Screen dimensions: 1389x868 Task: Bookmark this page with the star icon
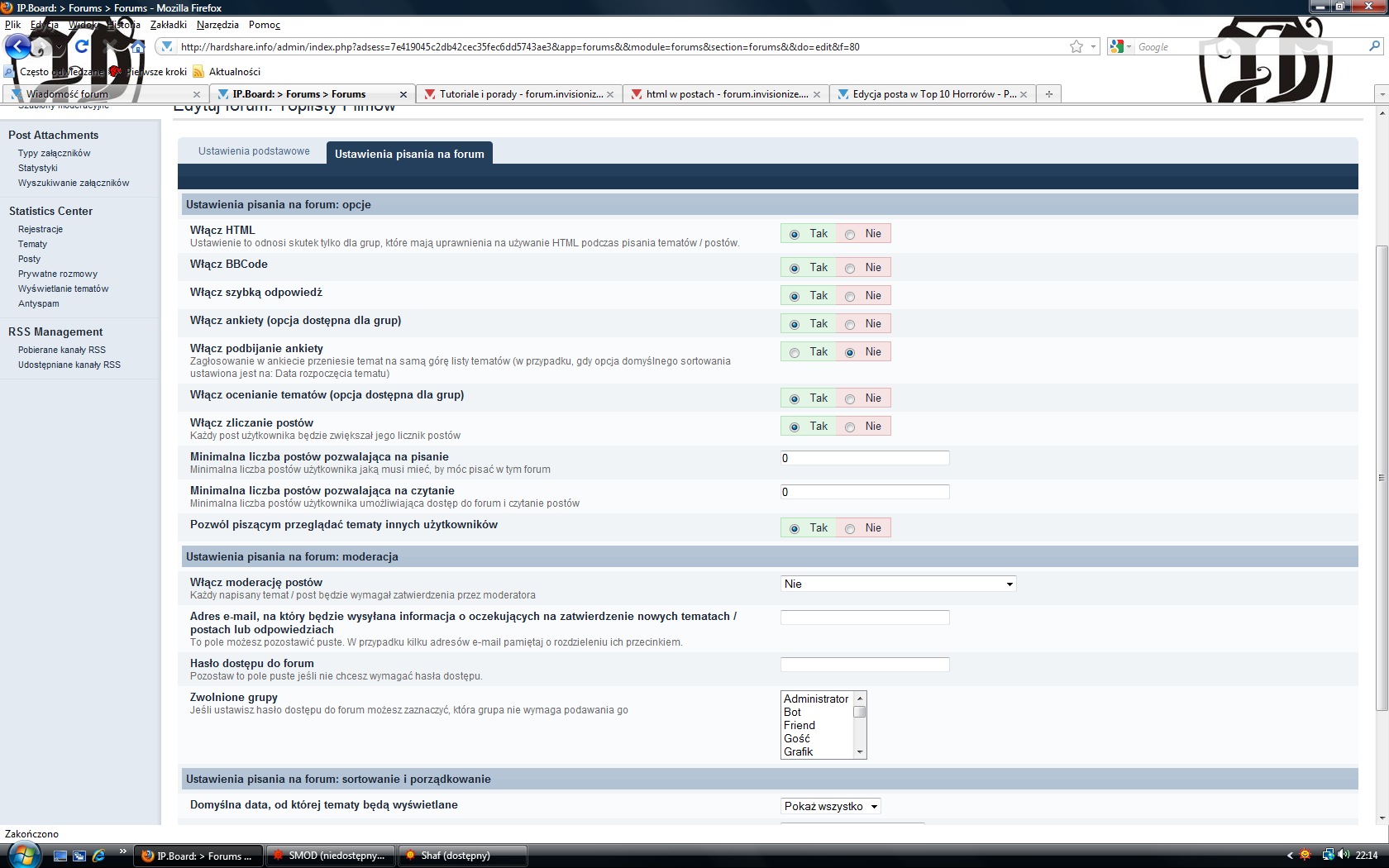pos(1076,47)
